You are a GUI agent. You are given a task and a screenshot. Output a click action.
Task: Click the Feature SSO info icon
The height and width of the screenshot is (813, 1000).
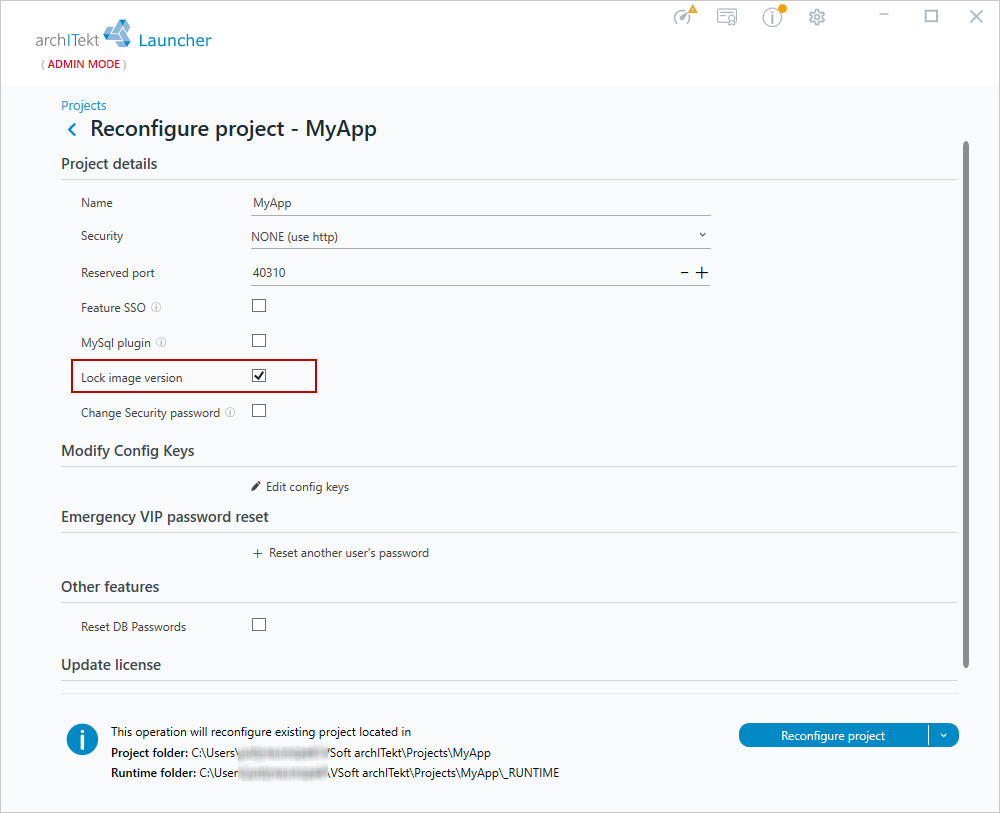coord(156,307)
